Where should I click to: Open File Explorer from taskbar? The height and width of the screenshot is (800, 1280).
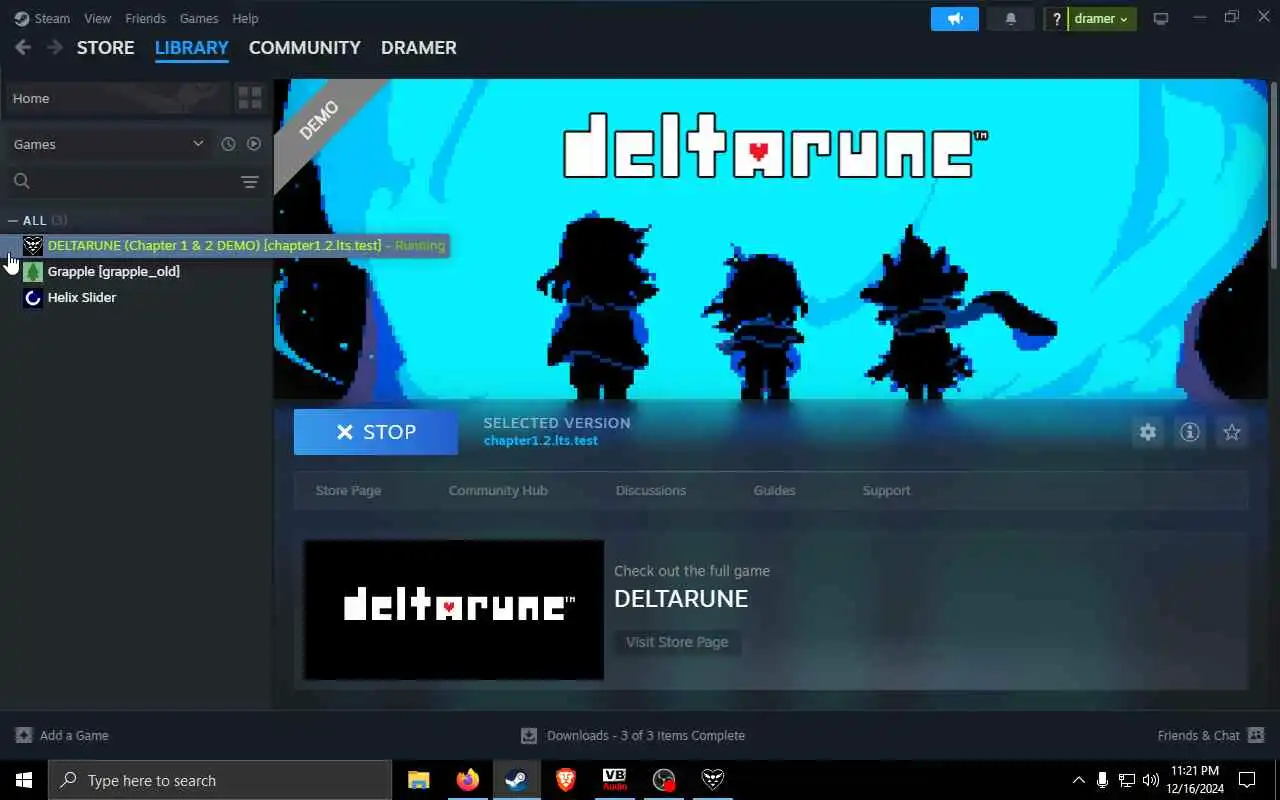(x=419, y=780)
